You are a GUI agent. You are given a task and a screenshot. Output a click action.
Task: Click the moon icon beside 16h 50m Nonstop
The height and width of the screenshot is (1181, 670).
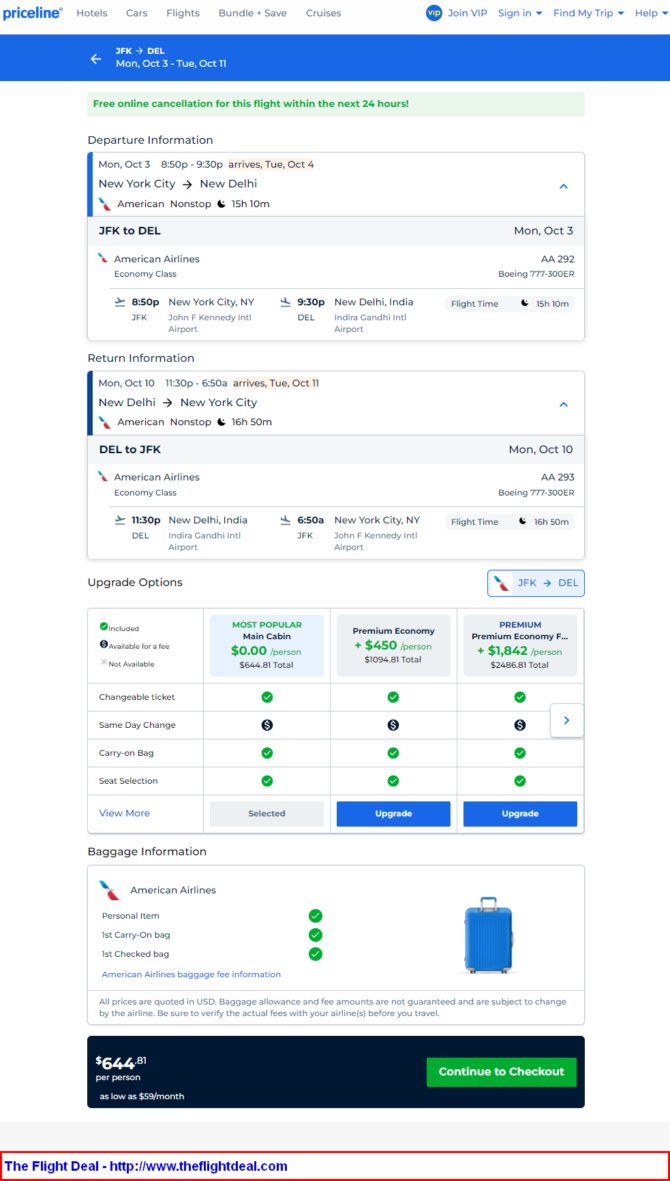221,422
